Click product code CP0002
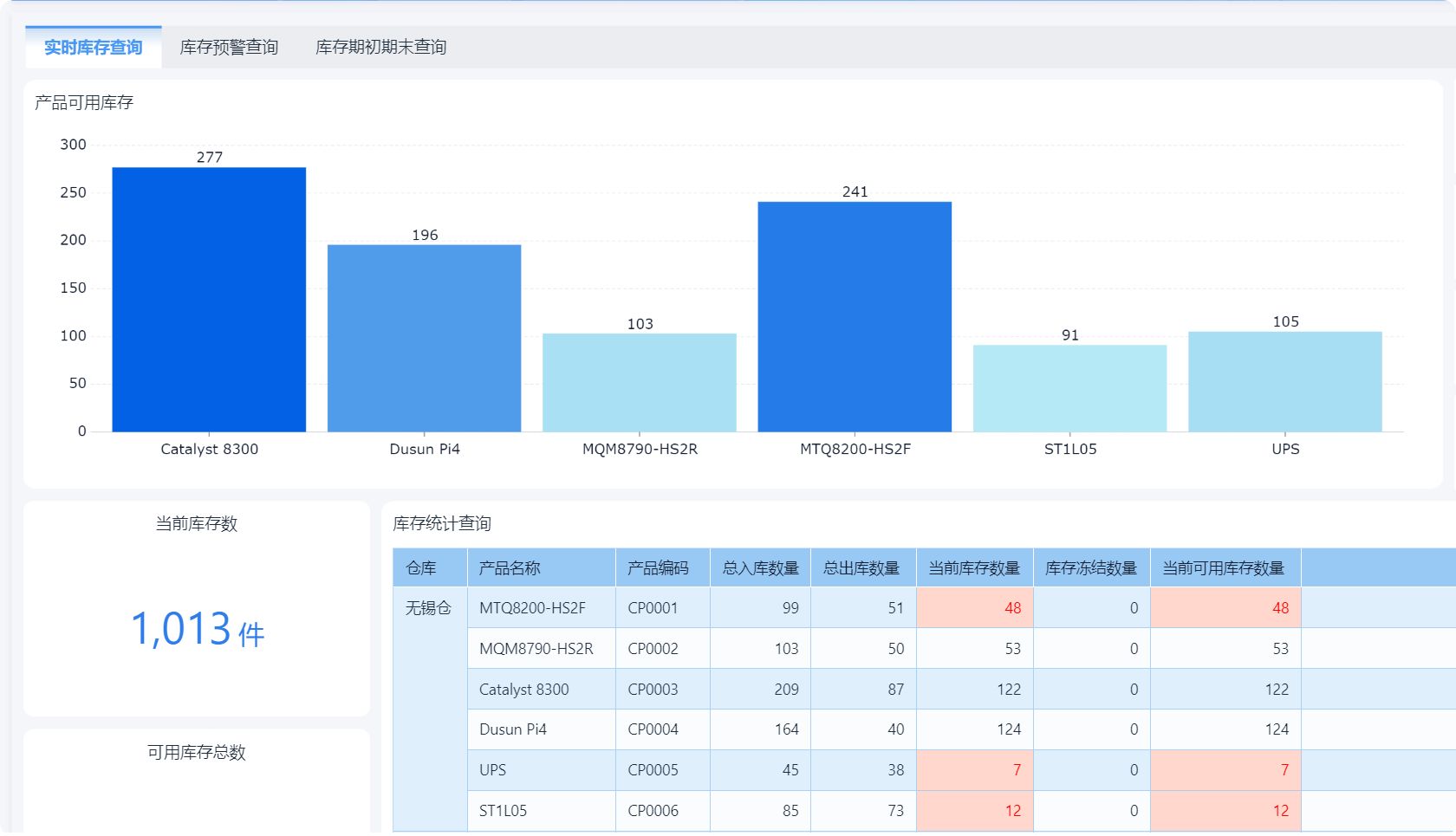 (x=653, y=649)
